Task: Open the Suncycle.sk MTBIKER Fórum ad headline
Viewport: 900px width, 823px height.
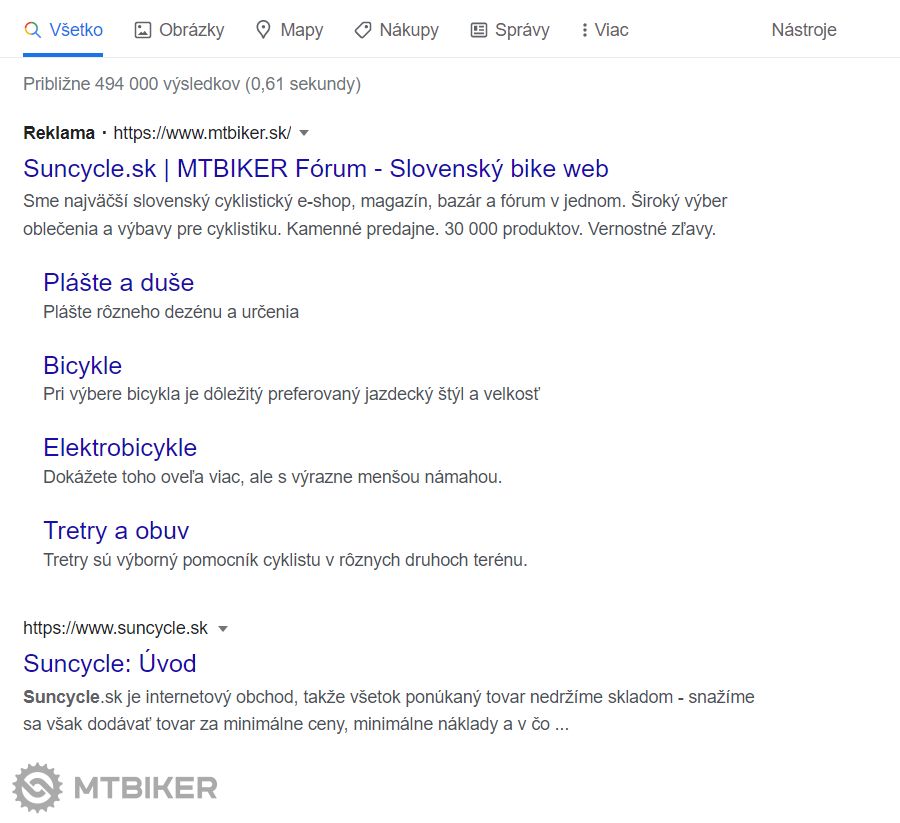Action: tap(316, 168)
